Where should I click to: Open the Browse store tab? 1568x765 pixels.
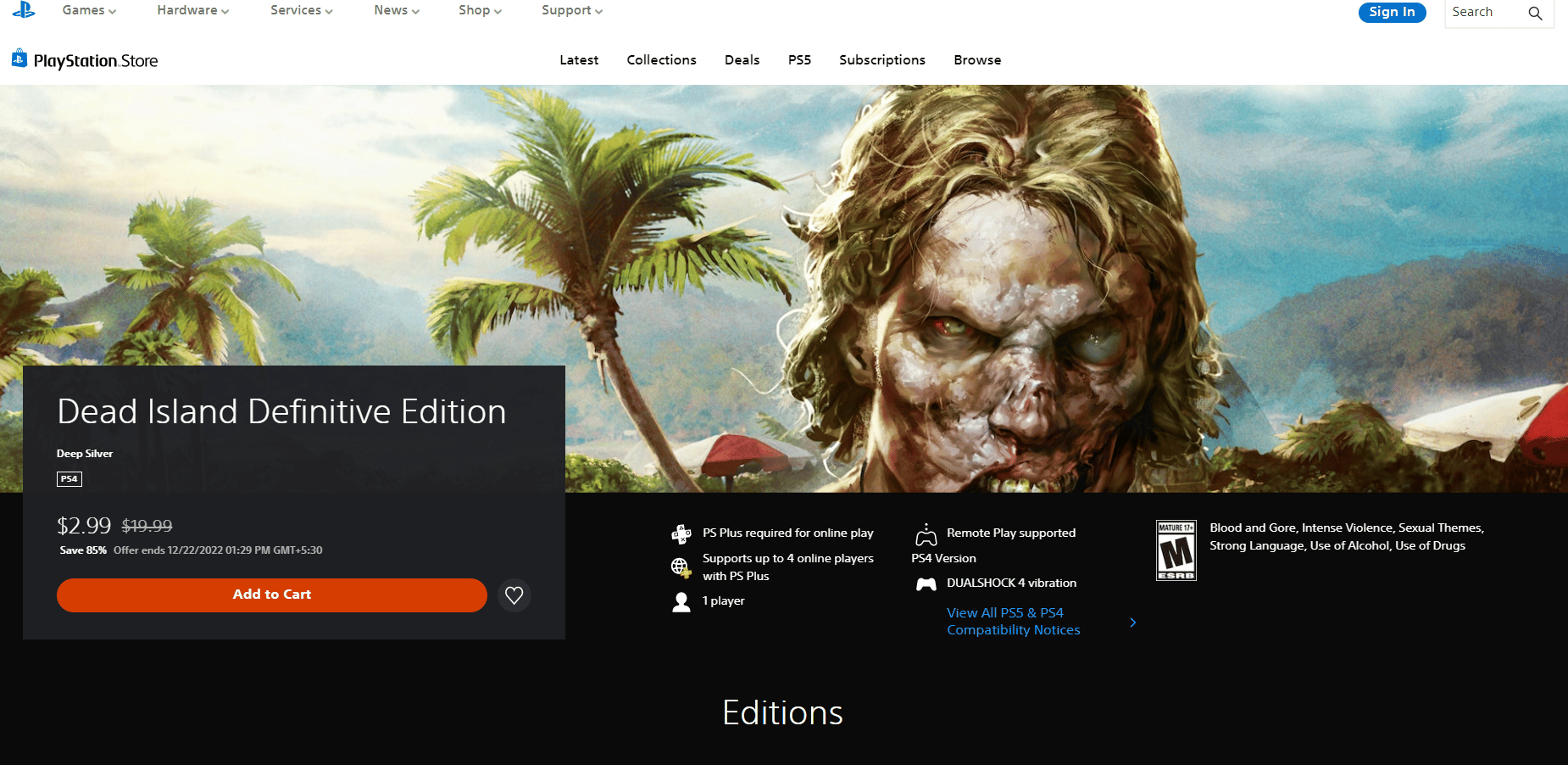(977, 60)
